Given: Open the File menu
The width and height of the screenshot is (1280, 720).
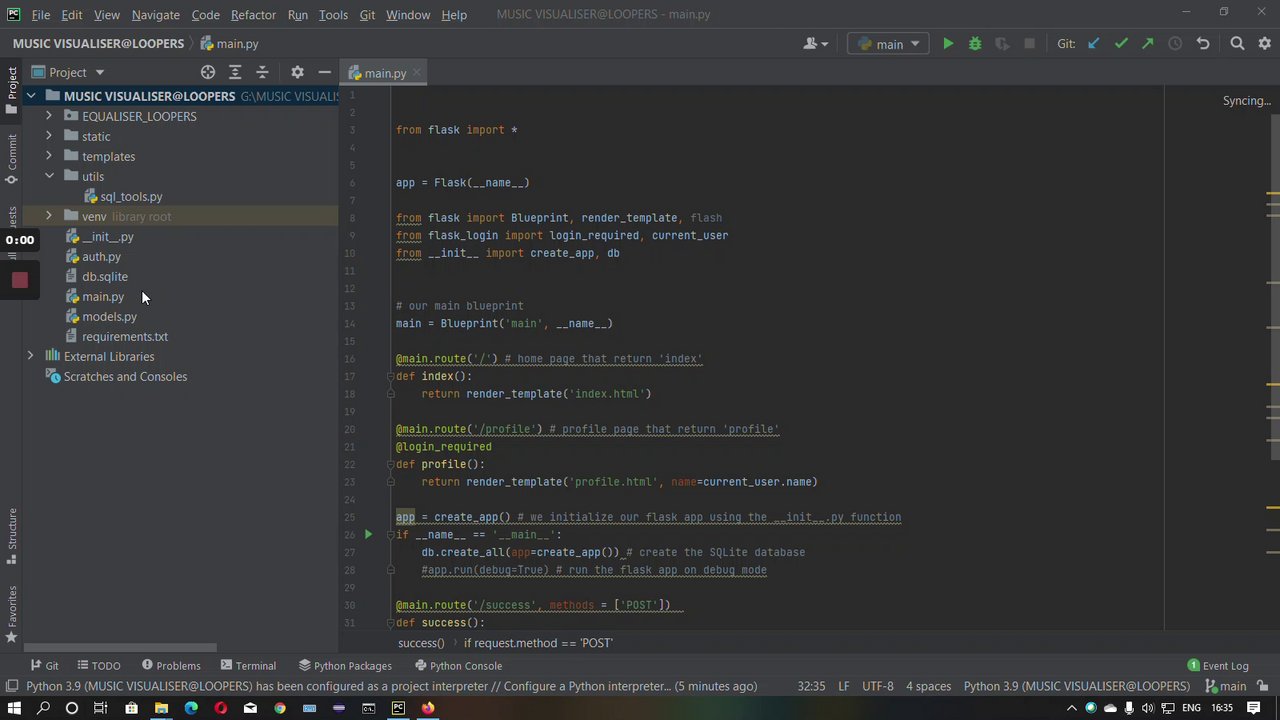Looking at the screenshot, I should coord(41,15).
